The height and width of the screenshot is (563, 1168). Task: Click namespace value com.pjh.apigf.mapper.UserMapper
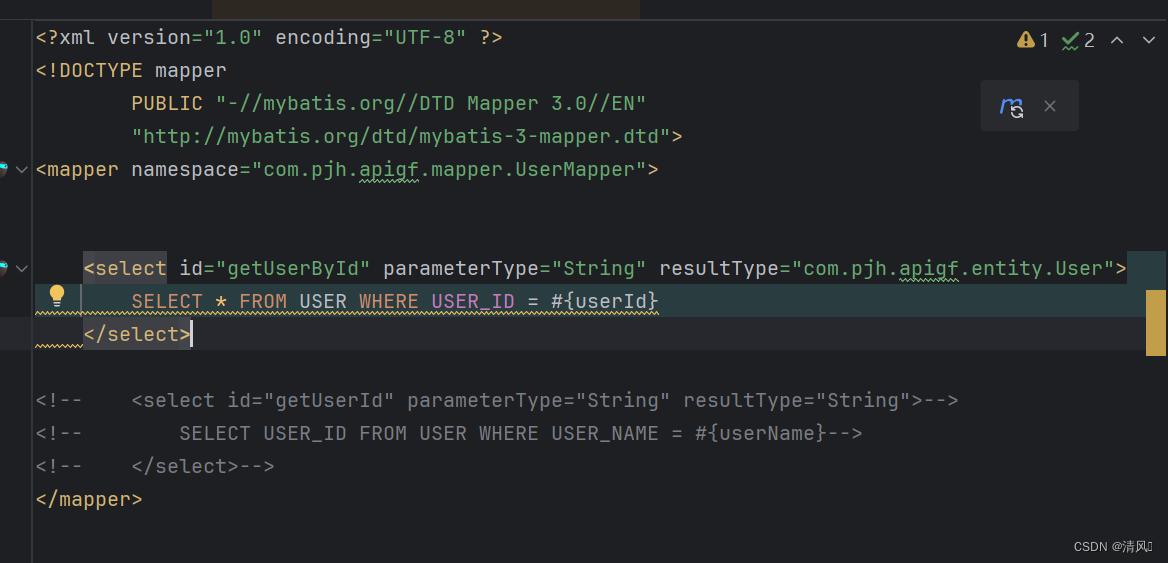[x=448, y=170]
